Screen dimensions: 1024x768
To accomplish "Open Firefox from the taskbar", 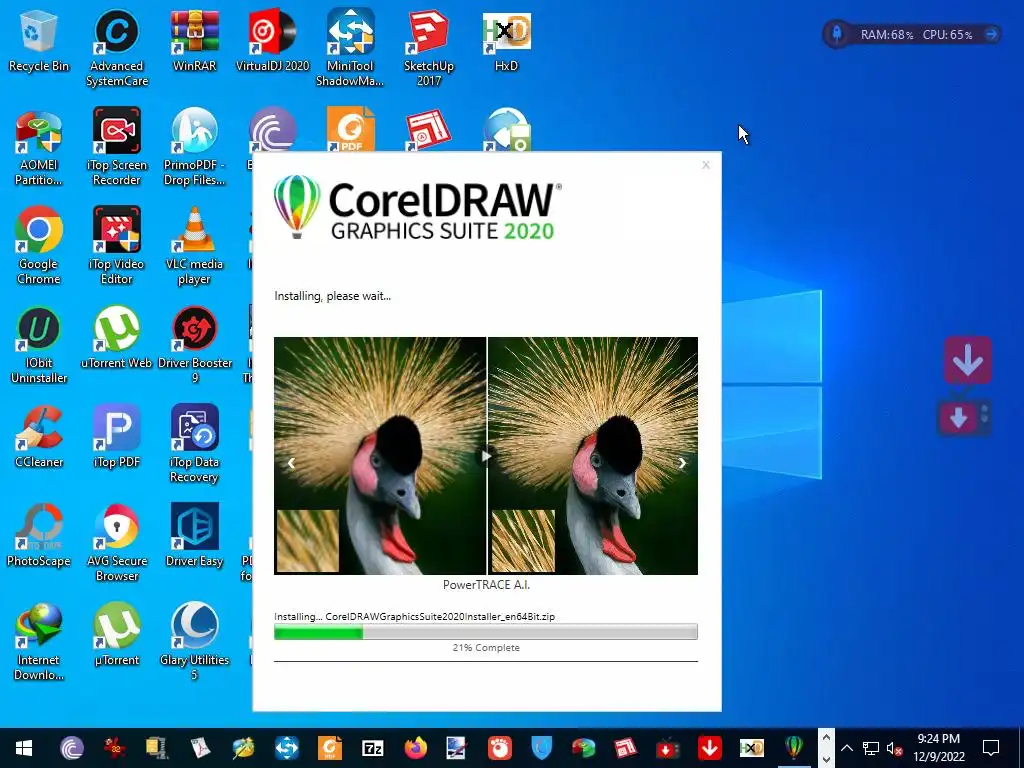I will (x=415, y=748).
